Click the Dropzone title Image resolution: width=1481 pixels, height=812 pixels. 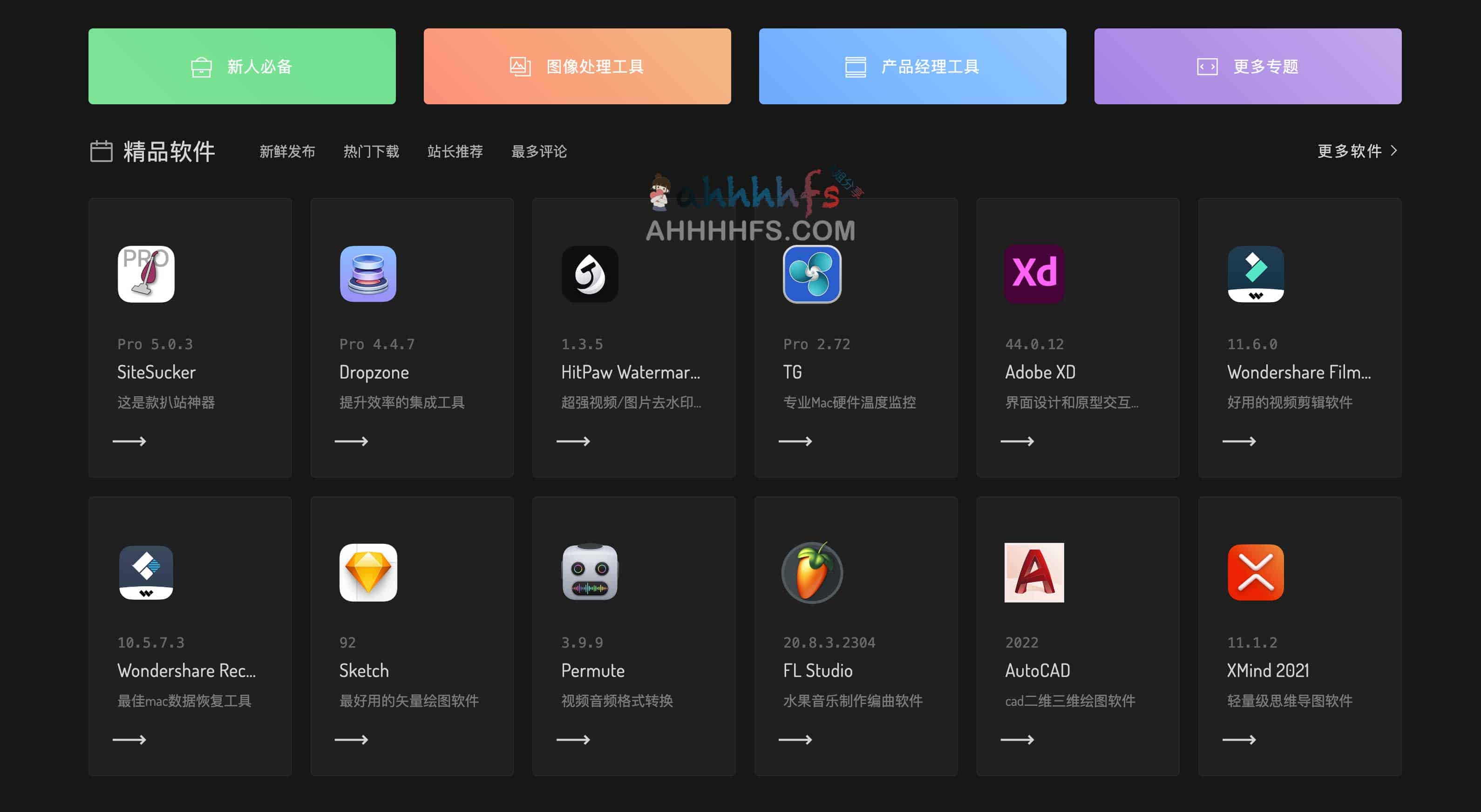(374, 372)
